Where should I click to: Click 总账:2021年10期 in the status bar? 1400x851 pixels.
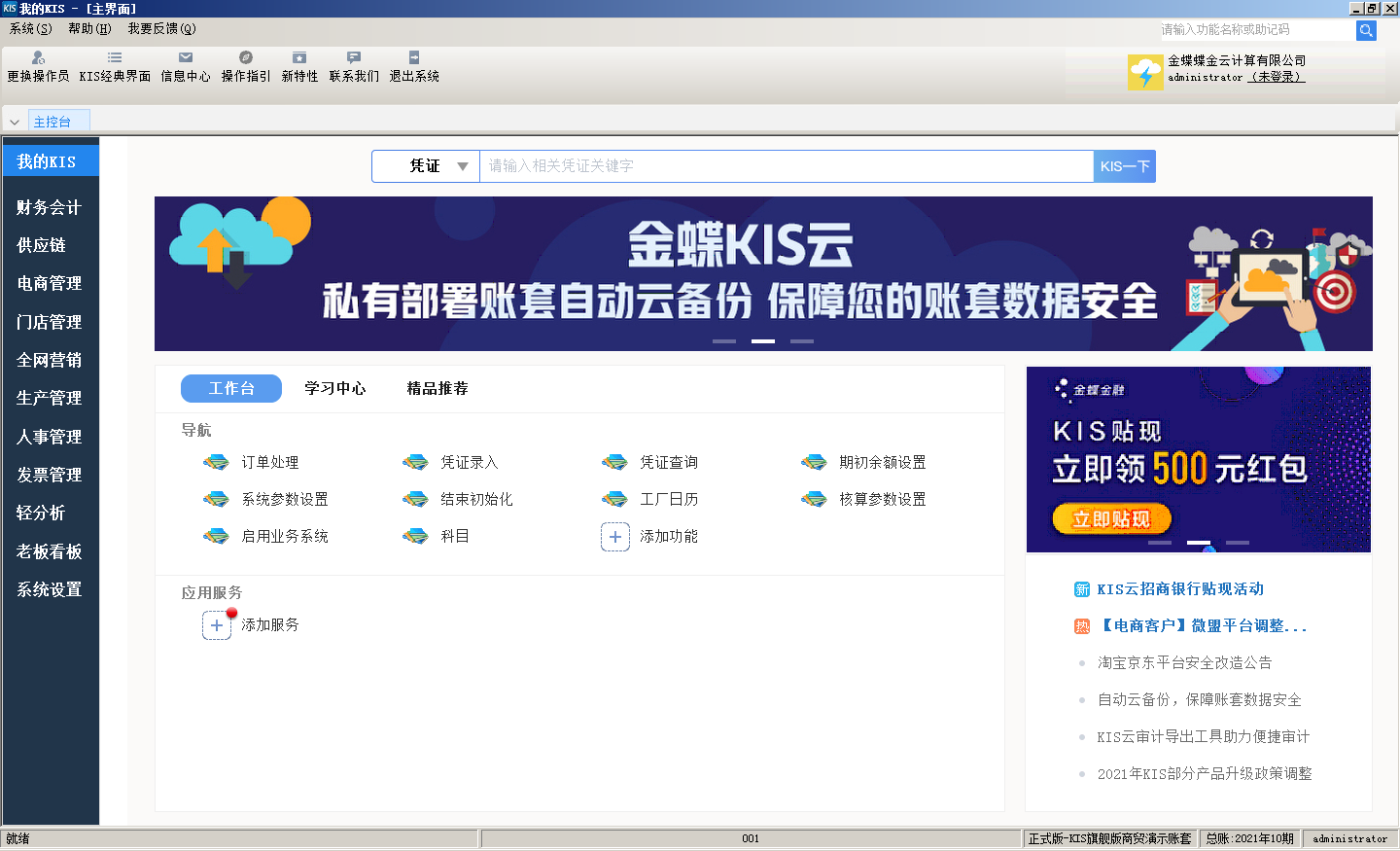[x=1249, y=838]
